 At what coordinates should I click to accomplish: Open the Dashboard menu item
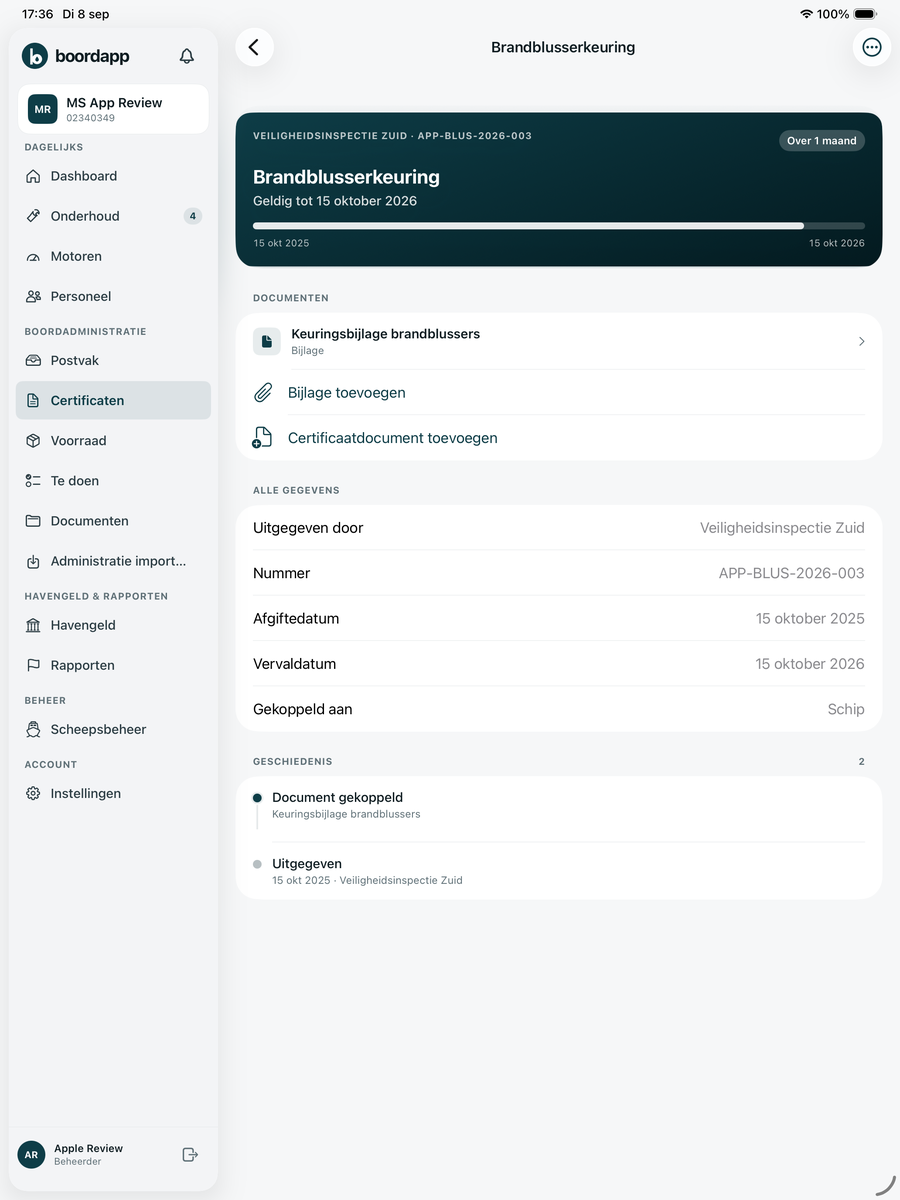click(113, 176)
